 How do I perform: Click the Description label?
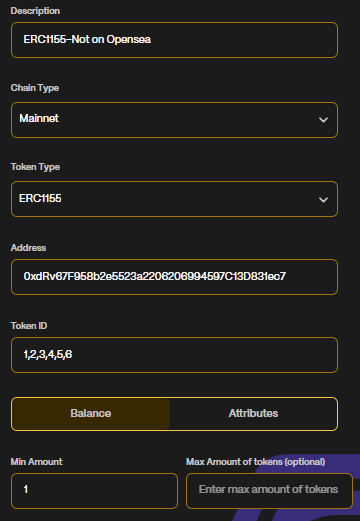(x=35, y=11)
